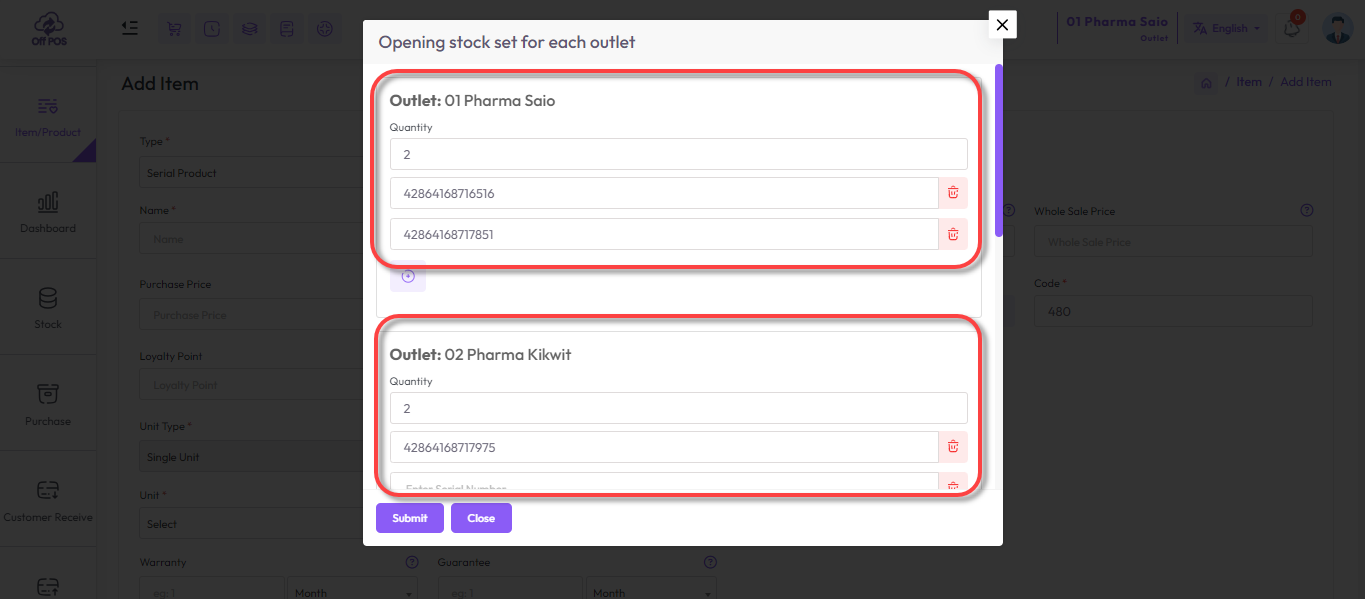Open the guarantee Month dropdown
The height and width of the screenshot is (599, 1365).
[x=651, y=591]
